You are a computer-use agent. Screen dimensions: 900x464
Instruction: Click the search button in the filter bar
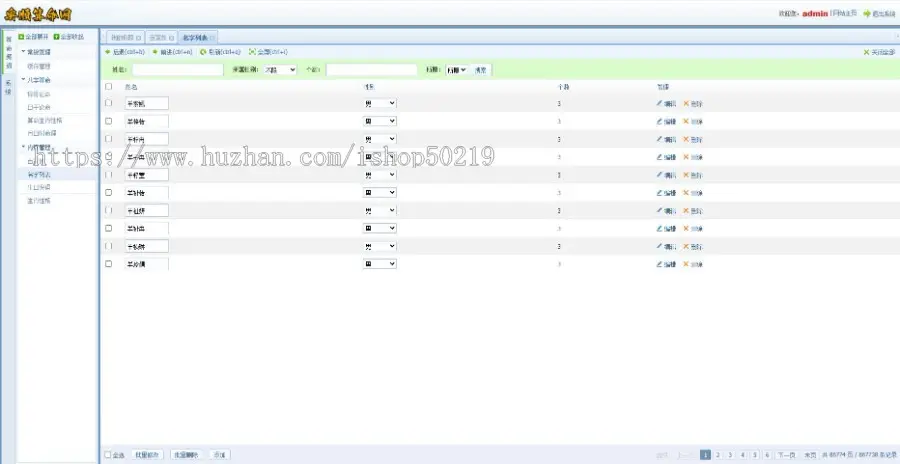click(481, 70)
